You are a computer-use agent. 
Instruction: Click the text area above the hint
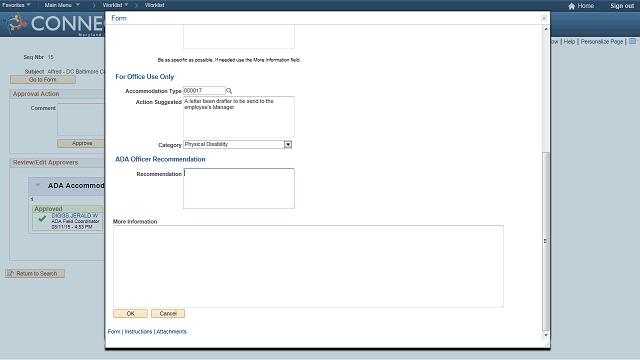(x=239, y=37)
